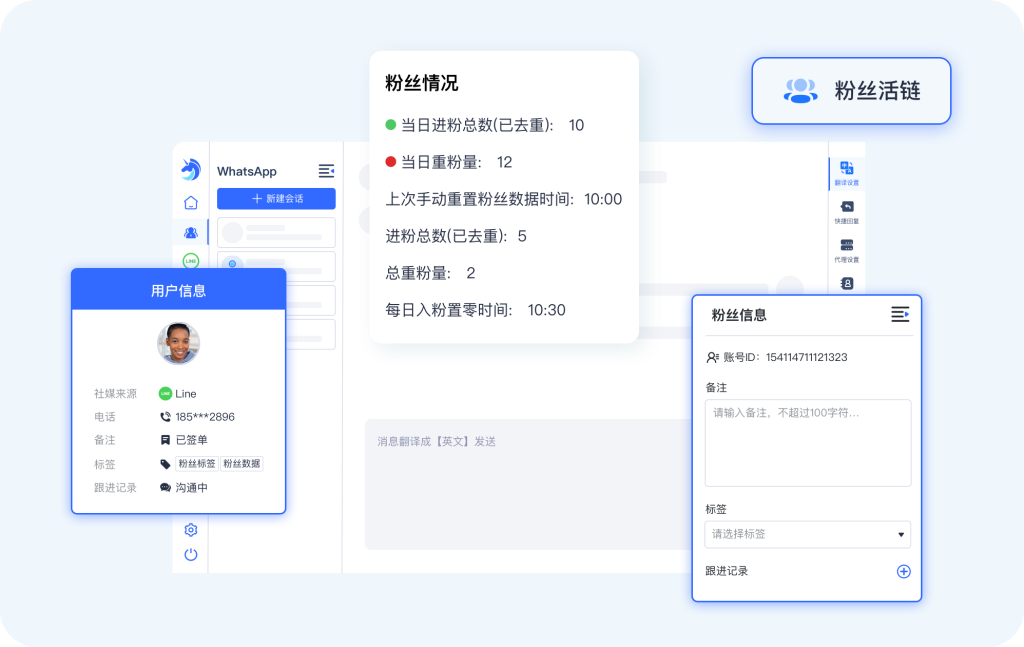The image size is (1024, 647).
Task: Click the 粉丝情况 title
Action: [x=421, y=83]
